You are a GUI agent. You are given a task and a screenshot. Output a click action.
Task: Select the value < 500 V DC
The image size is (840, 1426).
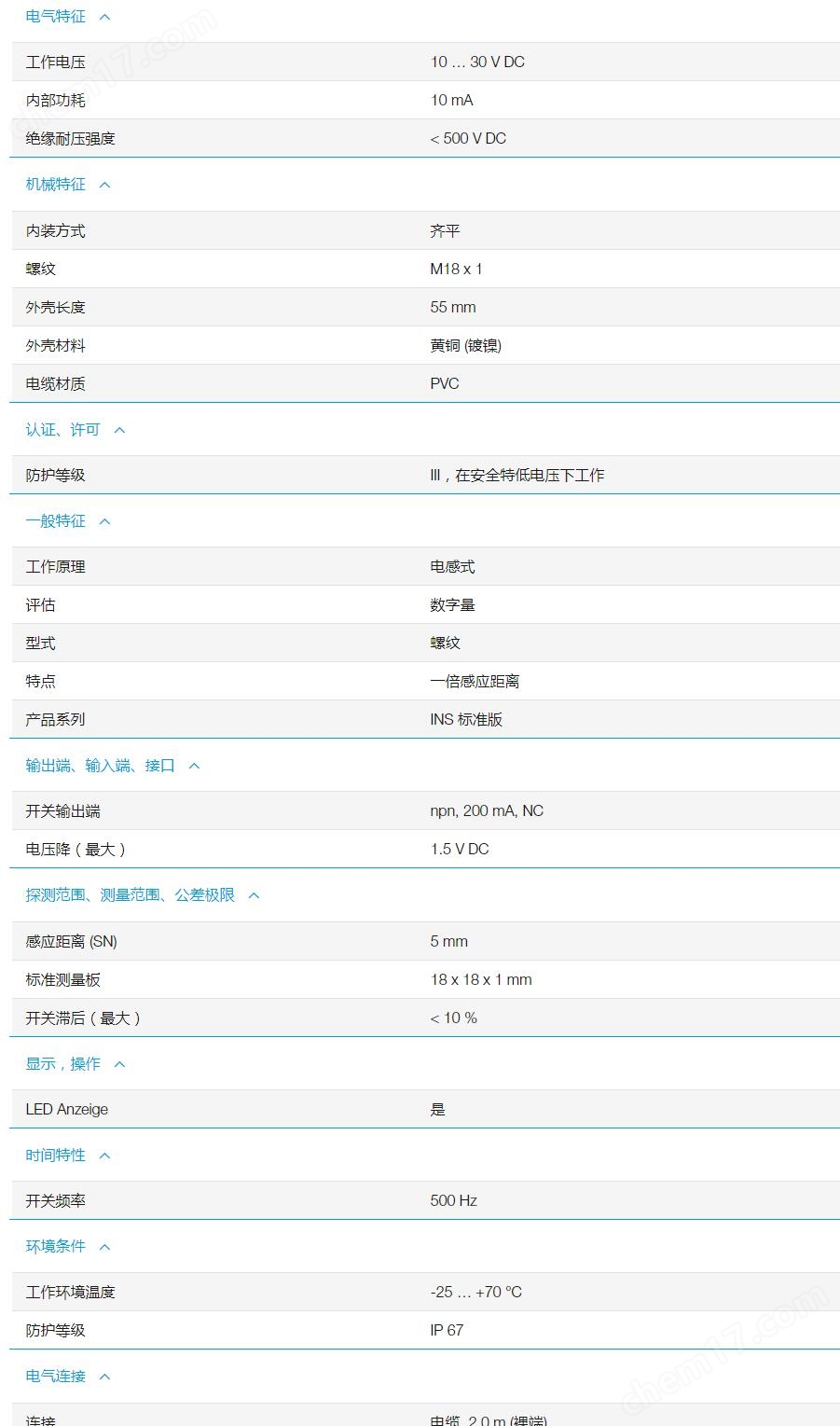468,139
